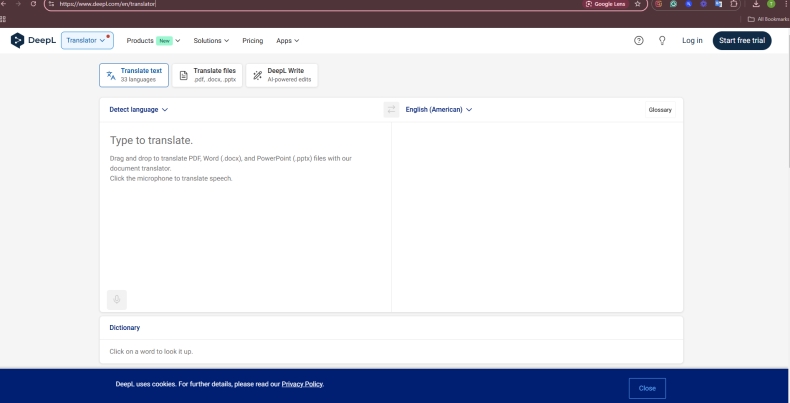Open the Solutions menu
790x403 pixels.
[x=211, y=40]
